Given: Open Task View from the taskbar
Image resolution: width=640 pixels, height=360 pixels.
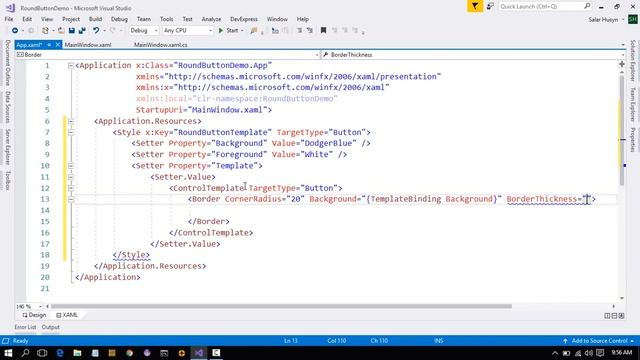Looking at the screenshot, I should tap(42, 353).
